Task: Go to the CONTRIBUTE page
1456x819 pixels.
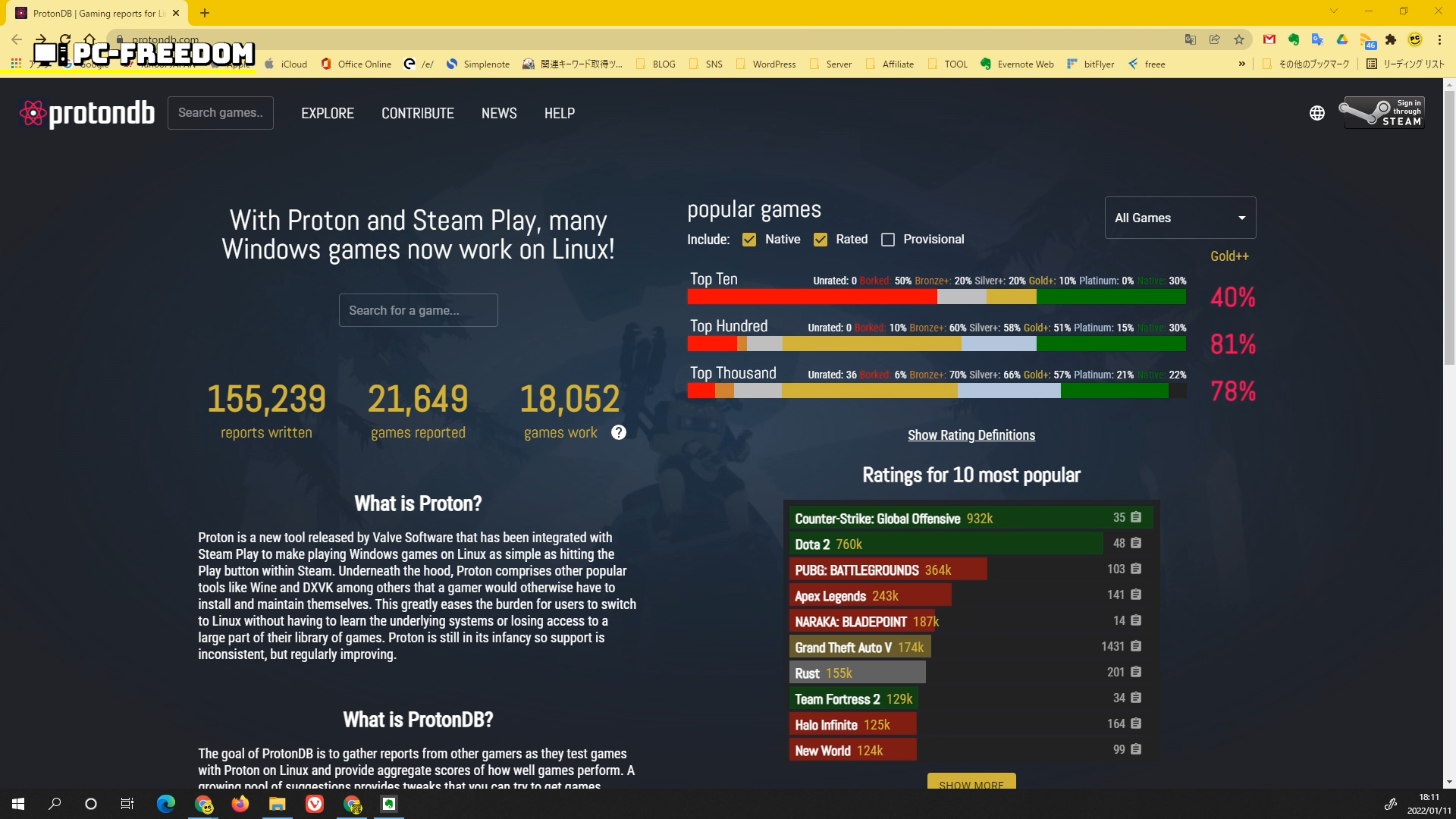Action: pos(417,113)
